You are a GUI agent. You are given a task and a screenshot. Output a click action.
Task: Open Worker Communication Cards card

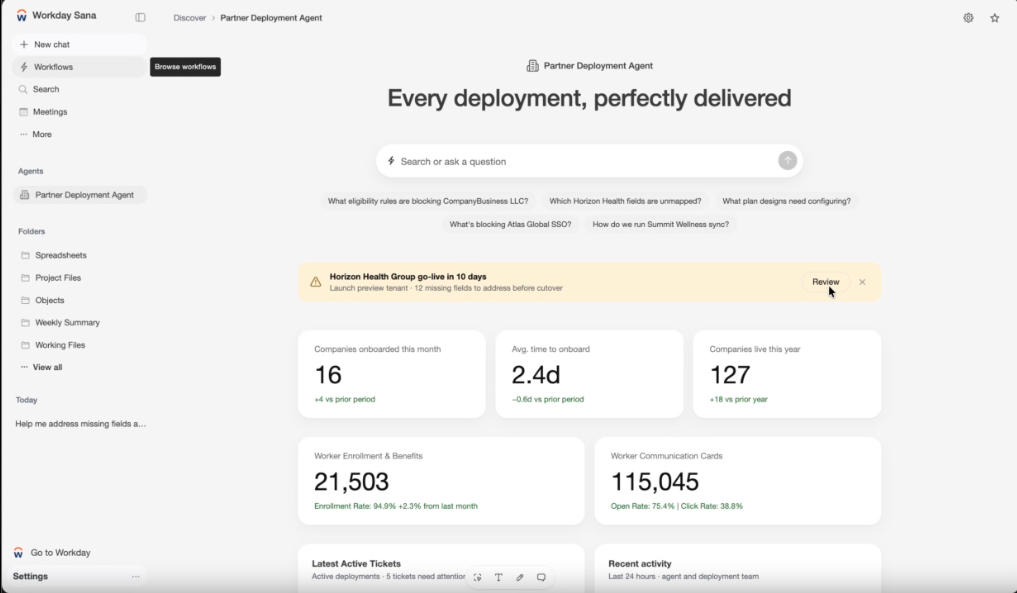pyautogui.click(x=737, y=481)
